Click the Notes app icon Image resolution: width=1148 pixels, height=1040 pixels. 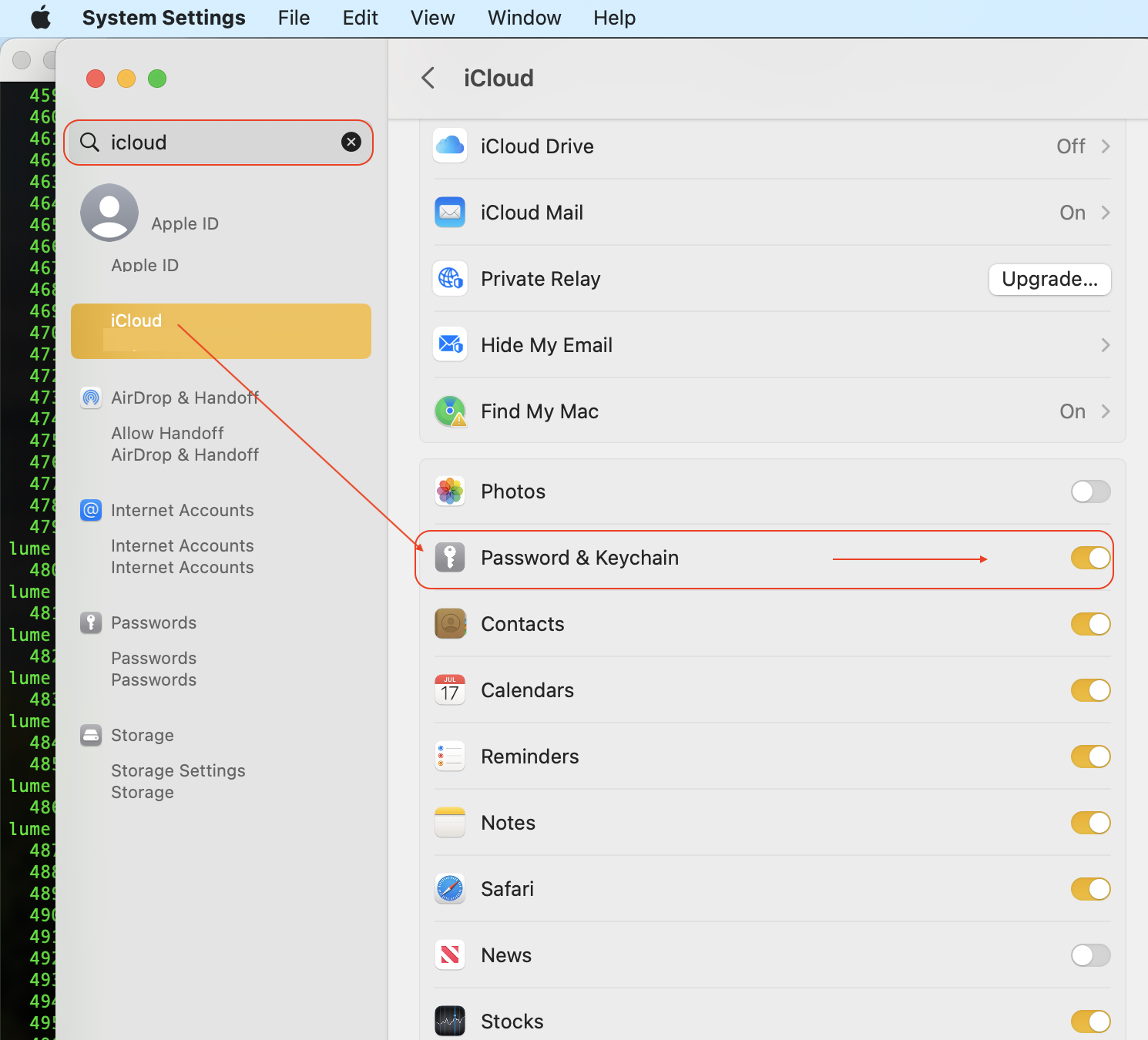click(450, 822)
